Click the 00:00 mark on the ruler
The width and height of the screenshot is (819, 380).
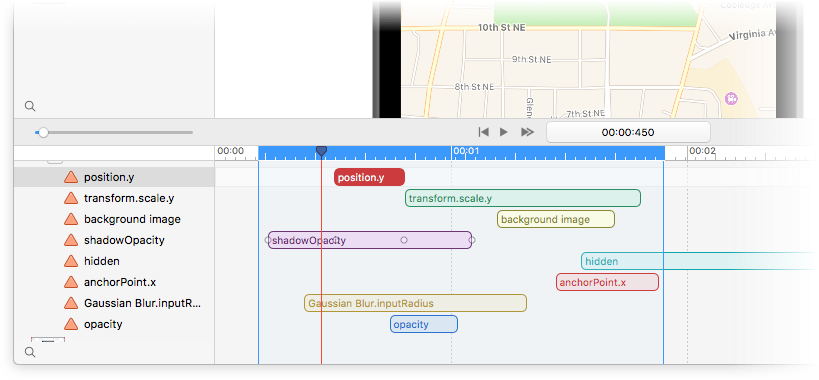(230, 151)
